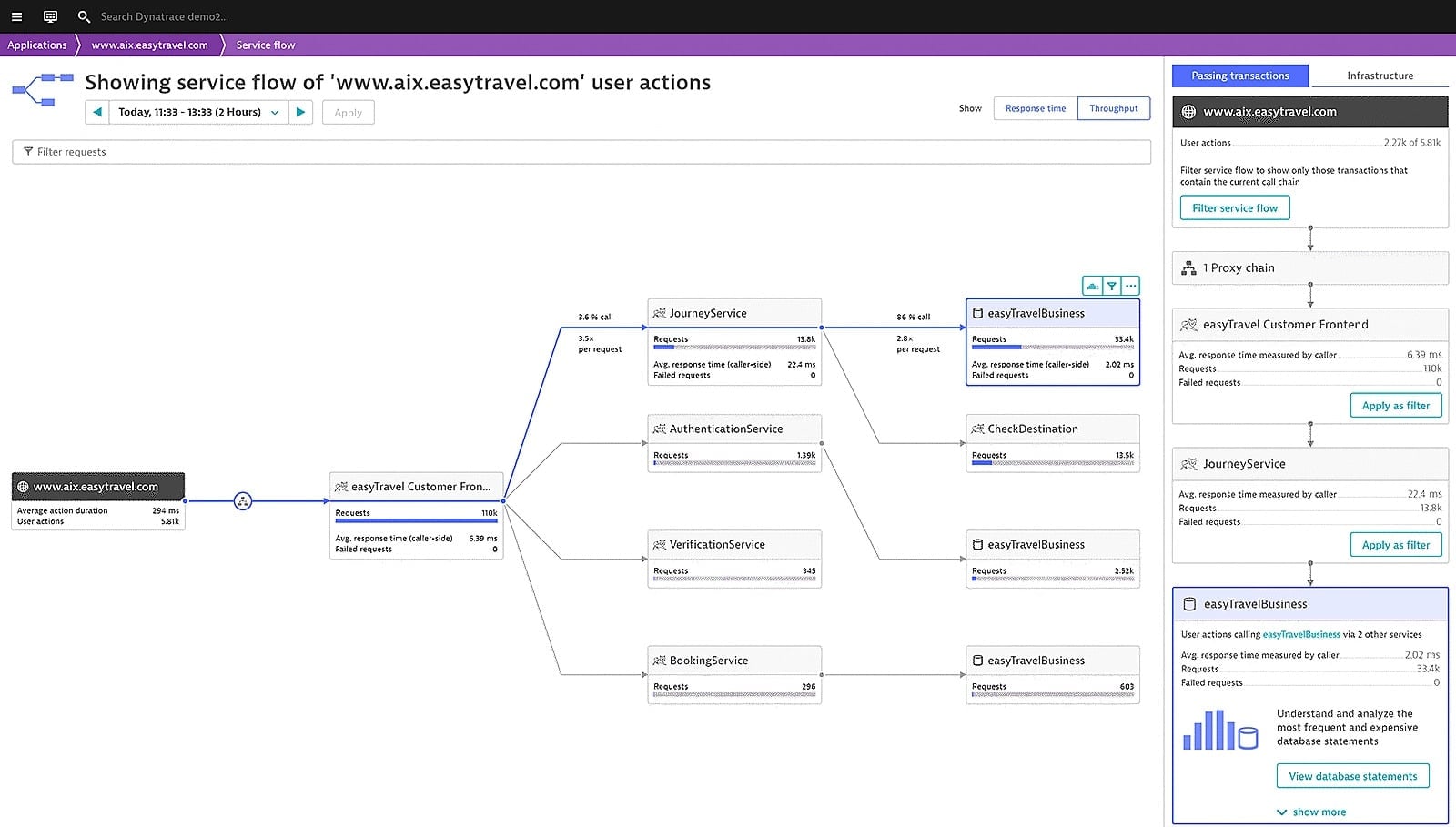Viewport: 1456px width, 827px height.
Task: Click the CheckDestination node title
Action: point(1033,429)
